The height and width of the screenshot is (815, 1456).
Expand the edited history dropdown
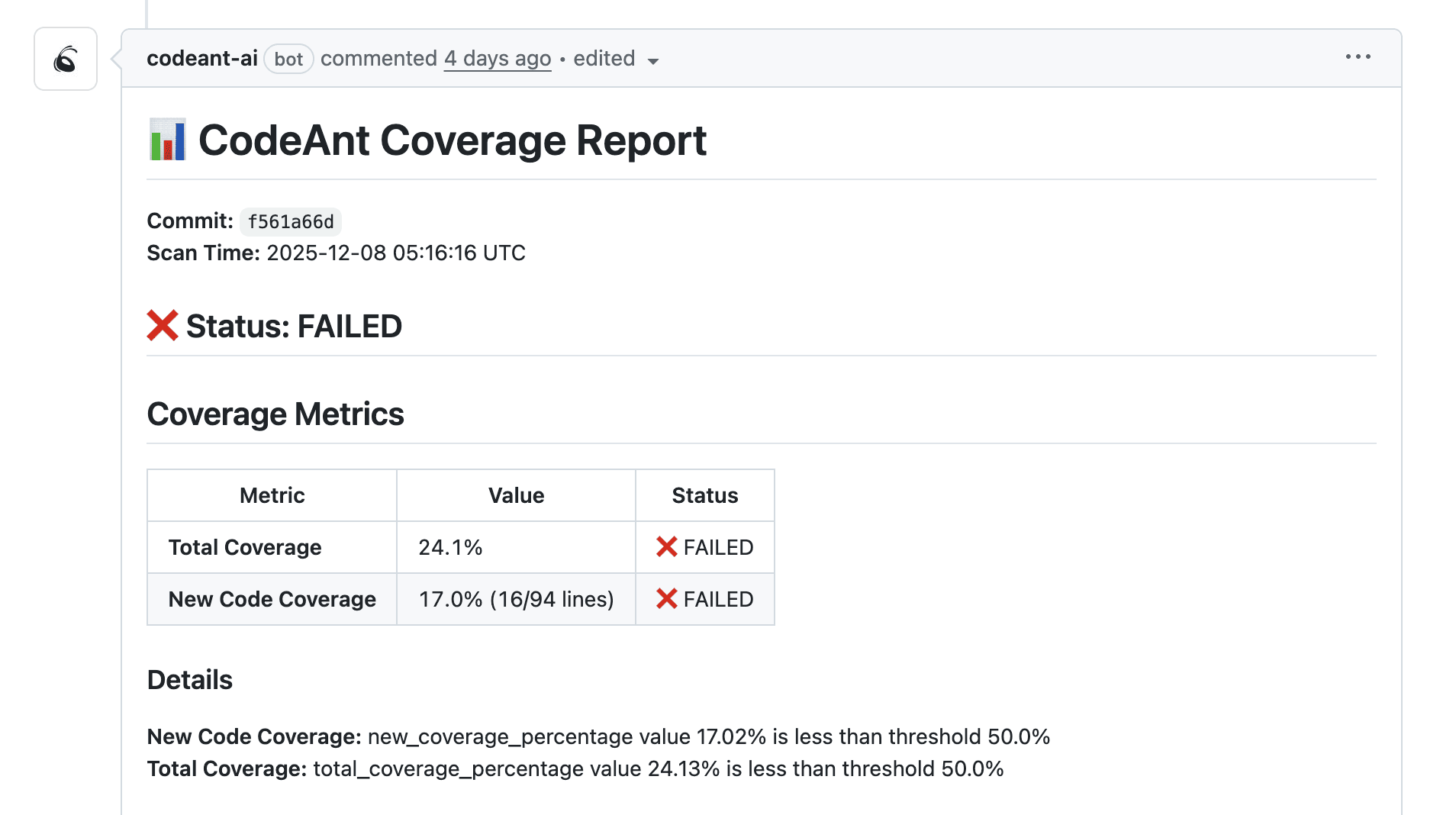point(654,61)
